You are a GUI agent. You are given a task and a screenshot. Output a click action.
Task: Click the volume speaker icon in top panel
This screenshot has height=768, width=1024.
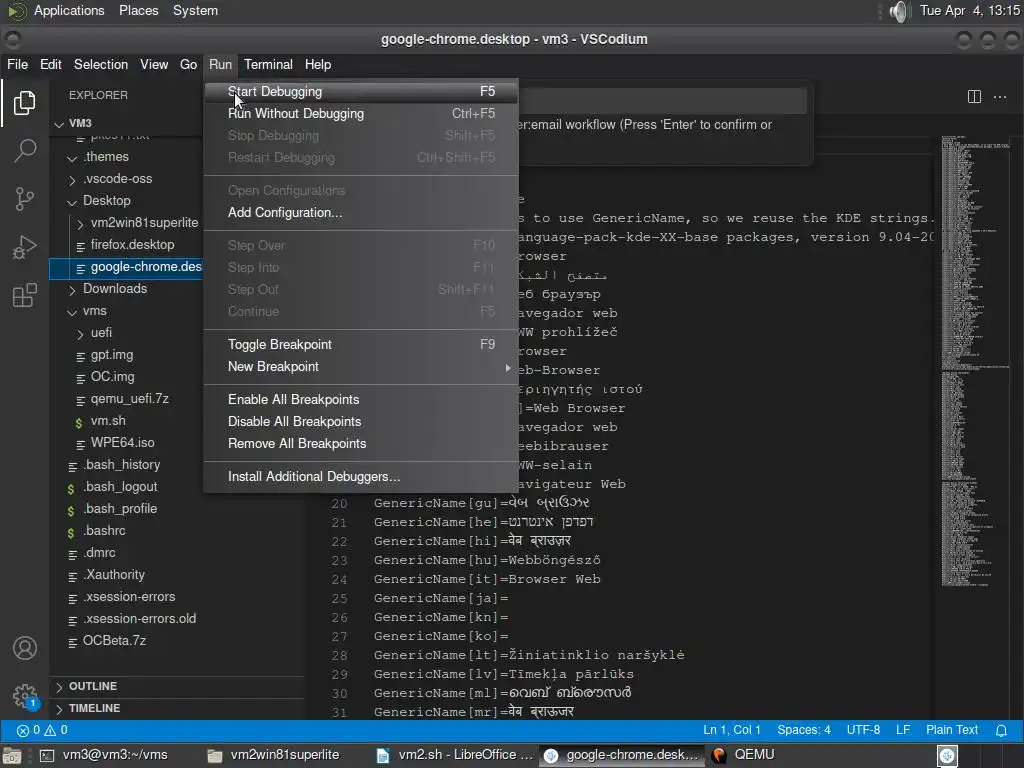pyautogui.click(x=900, y=11)
